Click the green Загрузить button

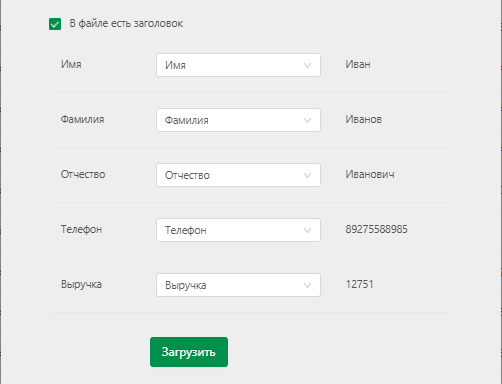click(189, 352)
